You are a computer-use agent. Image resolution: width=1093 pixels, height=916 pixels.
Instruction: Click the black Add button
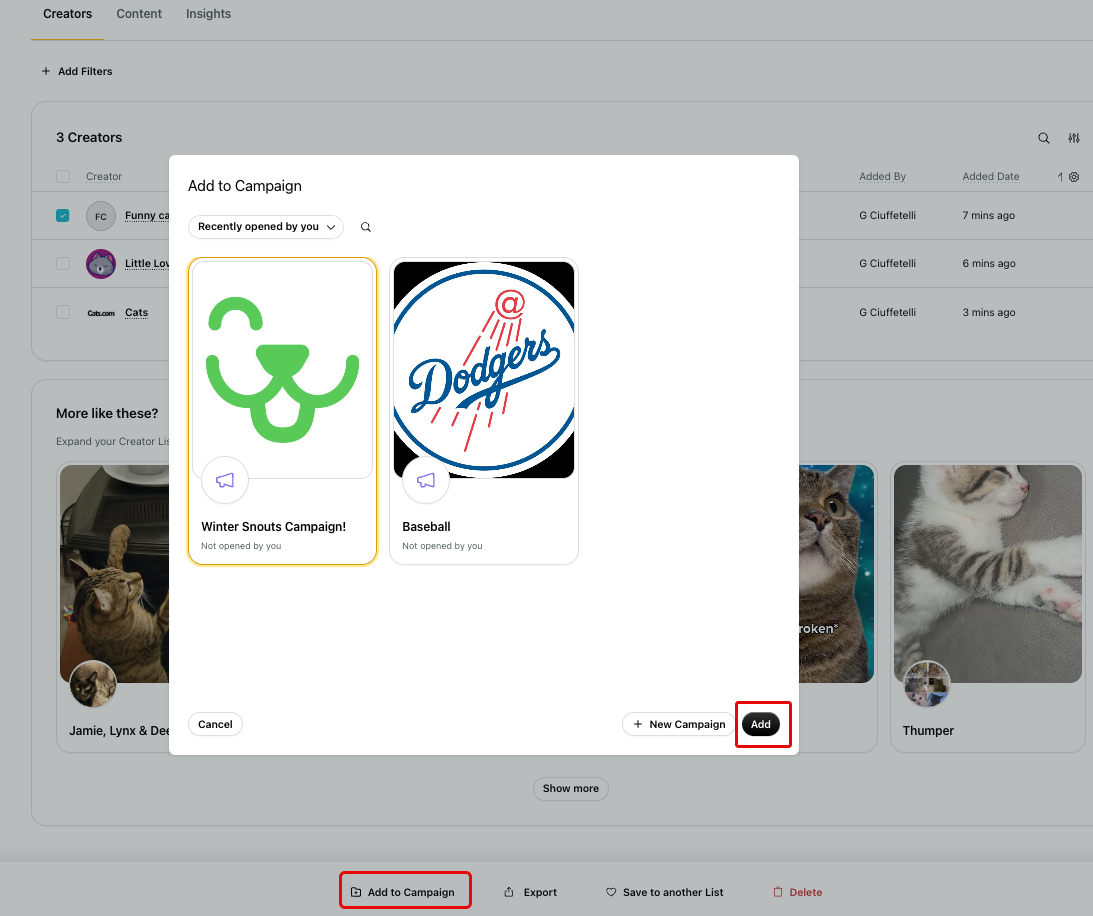[x=760, y=724]
